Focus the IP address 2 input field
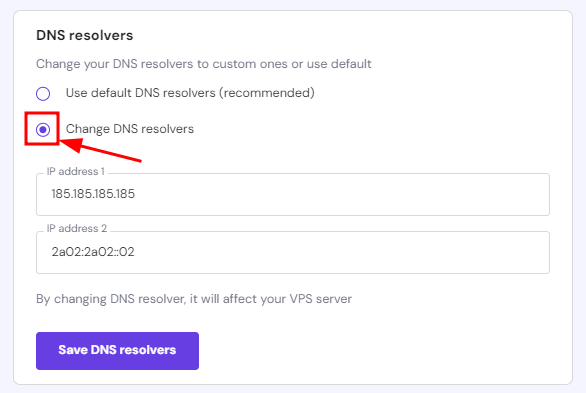Viewport: 586px width, 393px height. [x=293, y=252]
